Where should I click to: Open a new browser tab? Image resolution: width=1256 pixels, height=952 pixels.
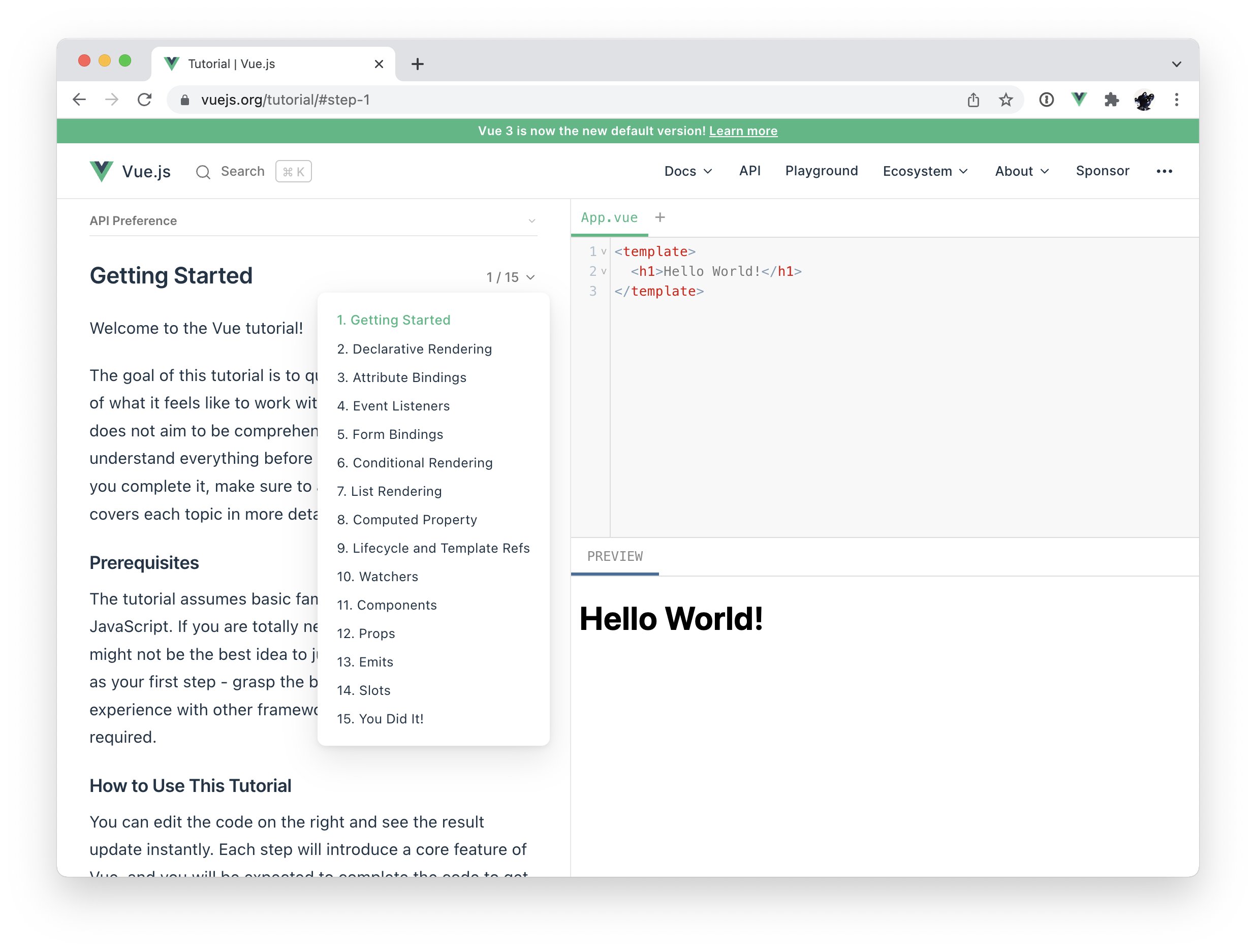[x=417, y=64]
